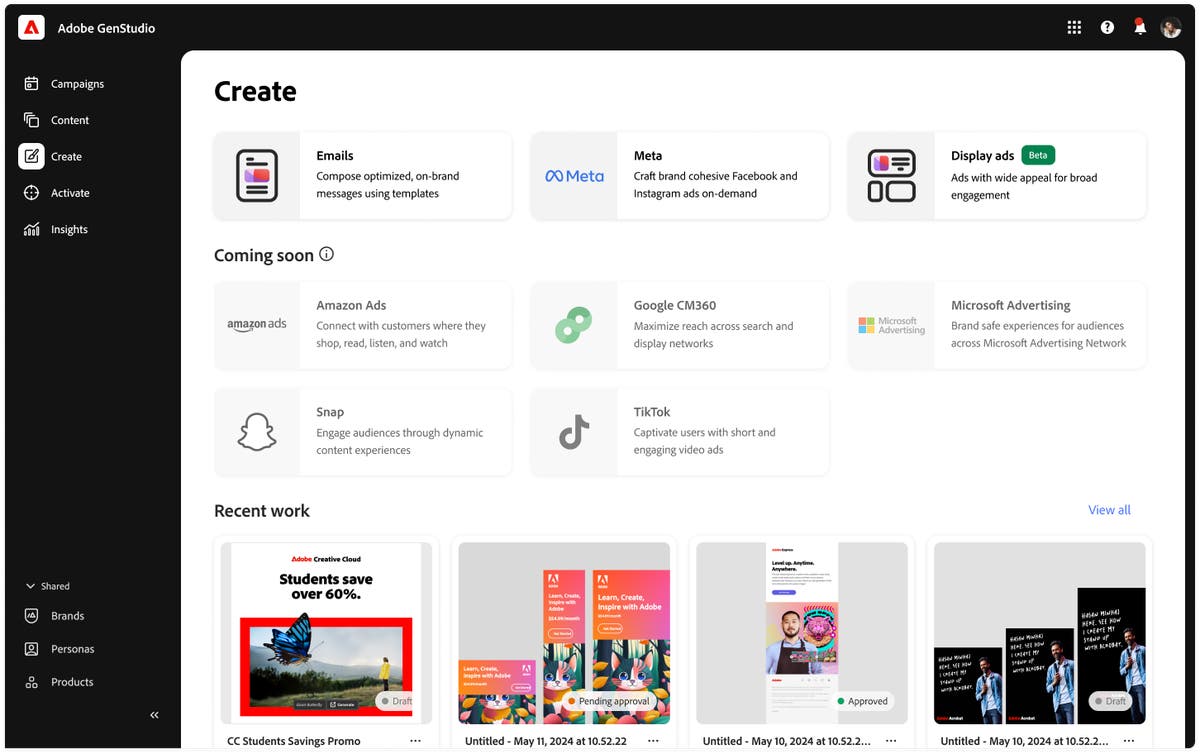View the Insights panel
This screenshot has height=754, width=1200.
[68, 229]
